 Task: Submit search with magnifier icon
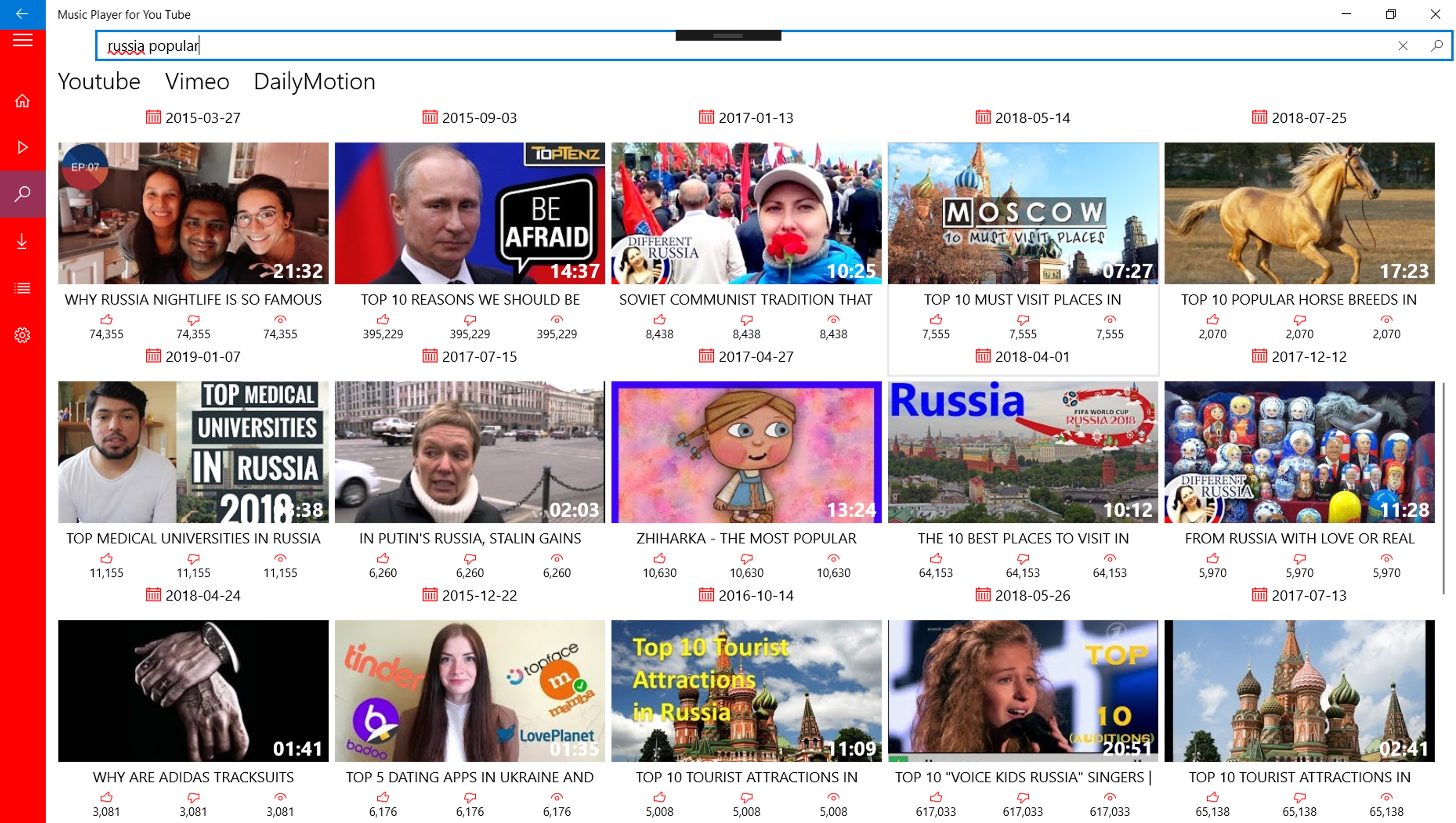[x=1436, y=46]
